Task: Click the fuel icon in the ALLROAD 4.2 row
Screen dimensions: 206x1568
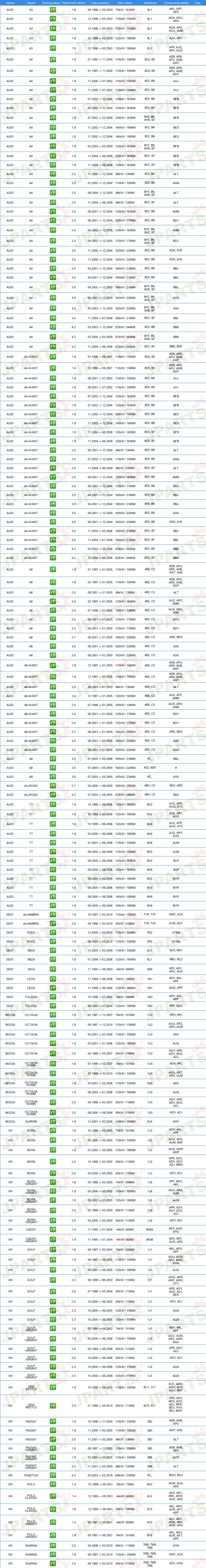Action: coord(53,794)
